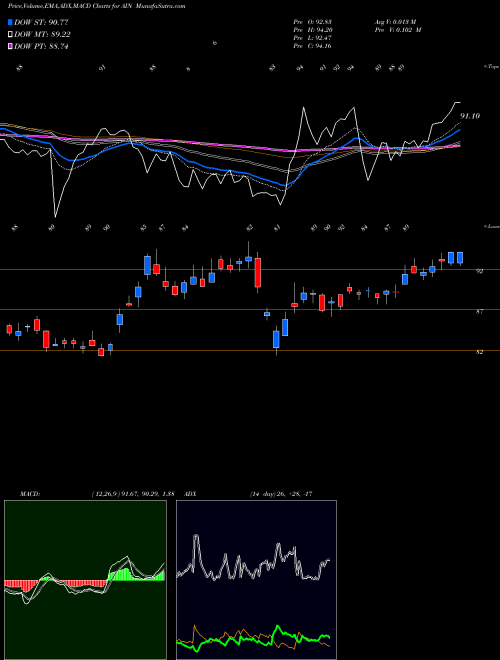Click the ADX (14 day) values text
The width and height of the screenshot is (500, 660).
281,494
